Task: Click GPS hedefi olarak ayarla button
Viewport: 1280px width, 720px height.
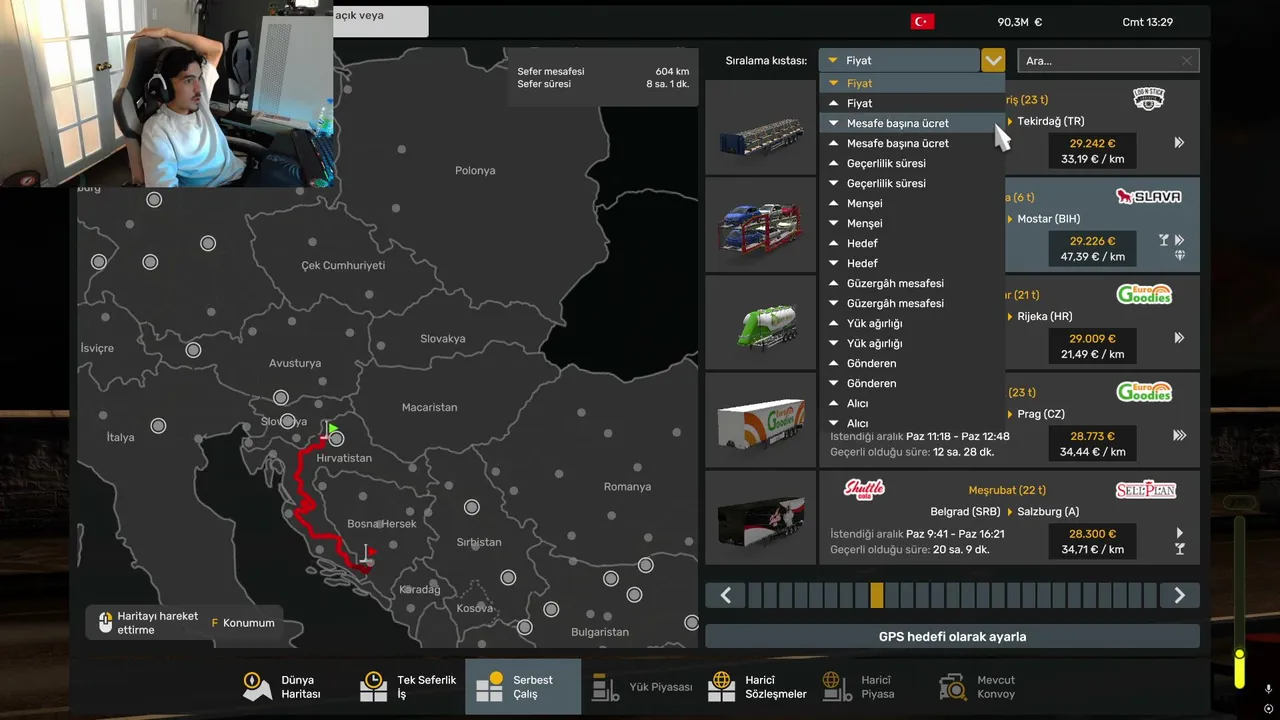Action: [952, 636]
